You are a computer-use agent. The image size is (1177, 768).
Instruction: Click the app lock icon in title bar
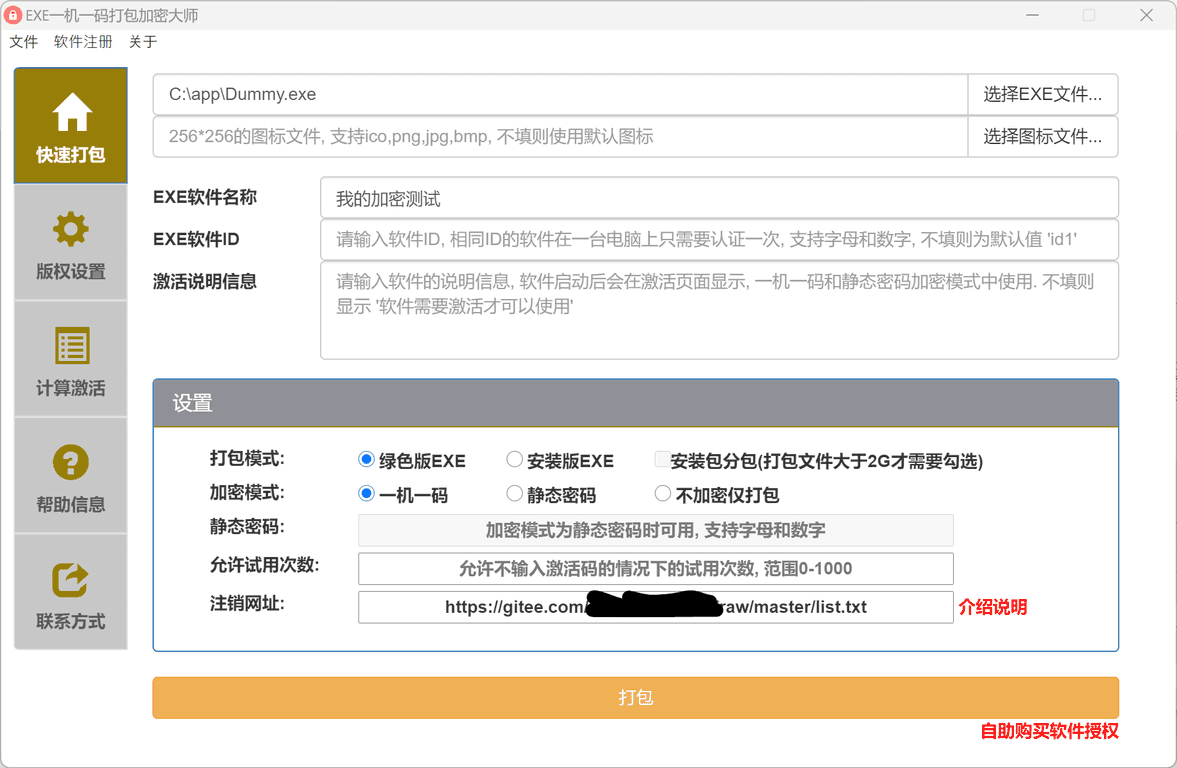pos(13,15)
